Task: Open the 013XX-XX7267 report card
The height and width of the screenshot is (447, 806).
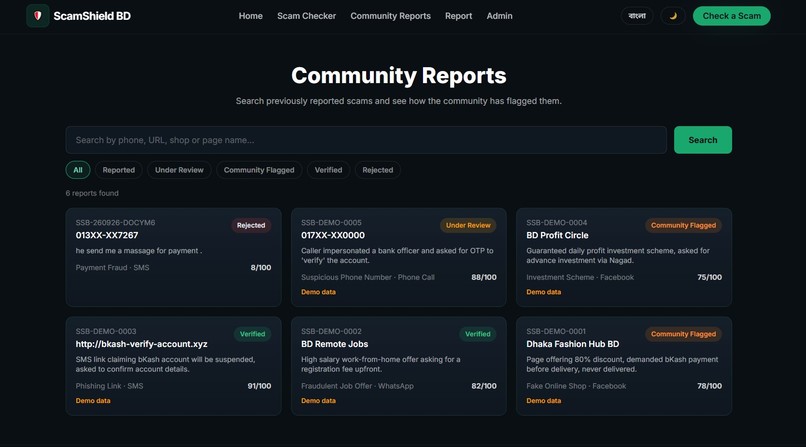Action: pos(173,257)
